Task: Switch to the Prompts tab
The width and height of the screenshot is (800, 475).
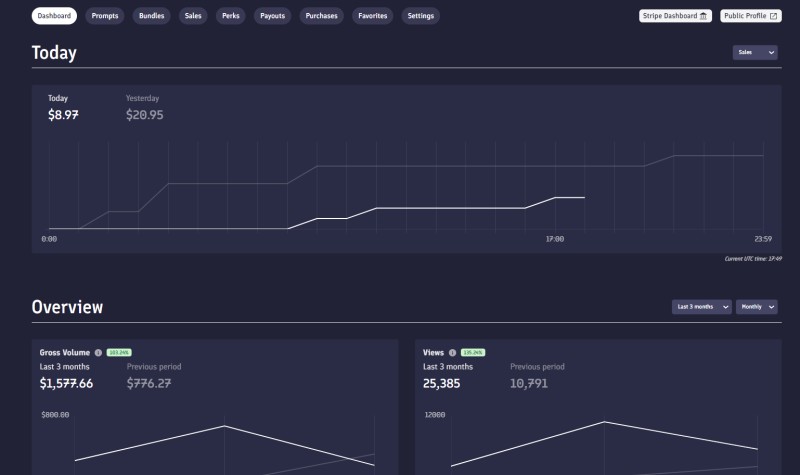Action: pos(105,16)
